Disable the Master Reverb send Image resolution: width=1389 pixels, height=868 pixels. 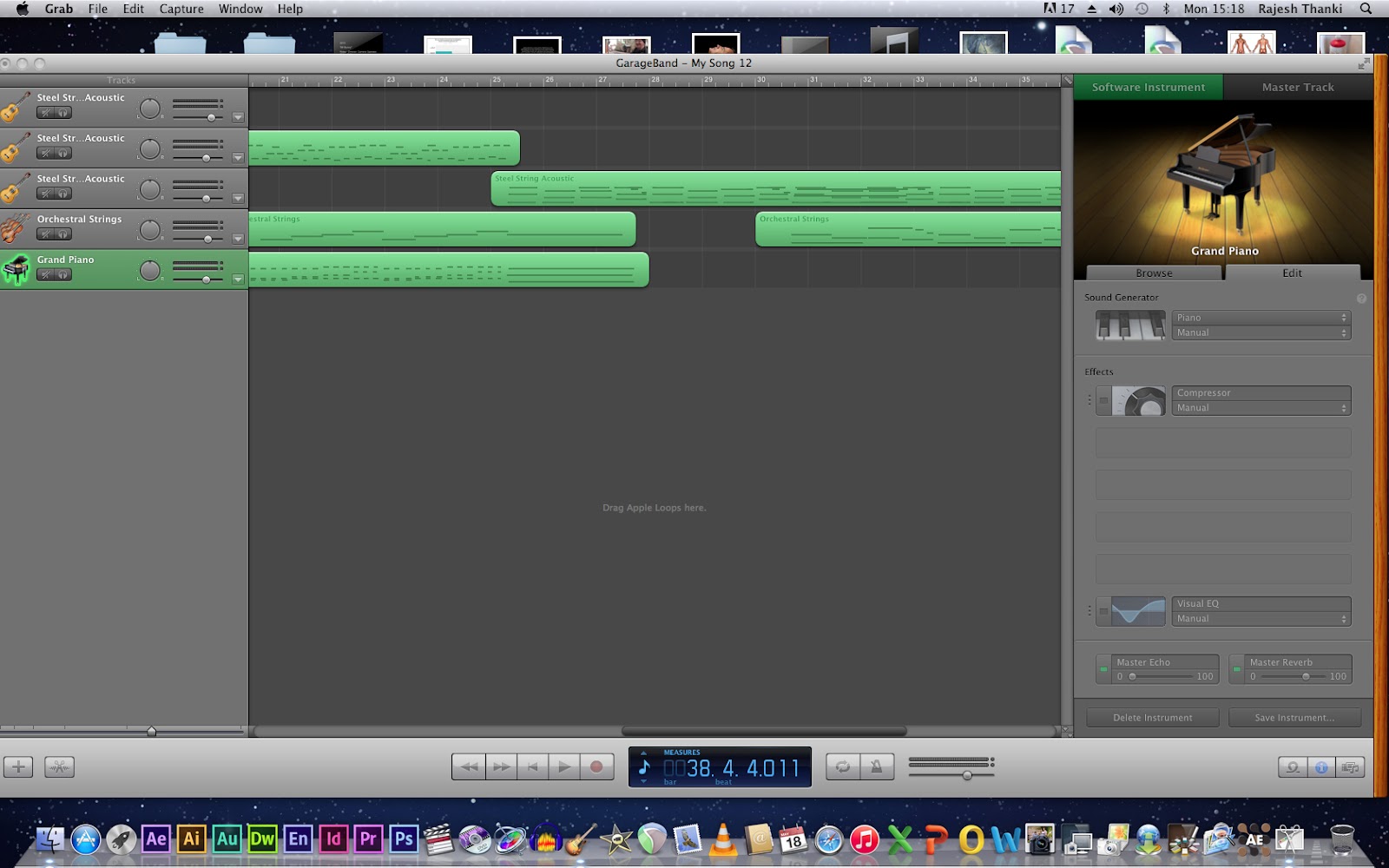[x=1237, y=669]
